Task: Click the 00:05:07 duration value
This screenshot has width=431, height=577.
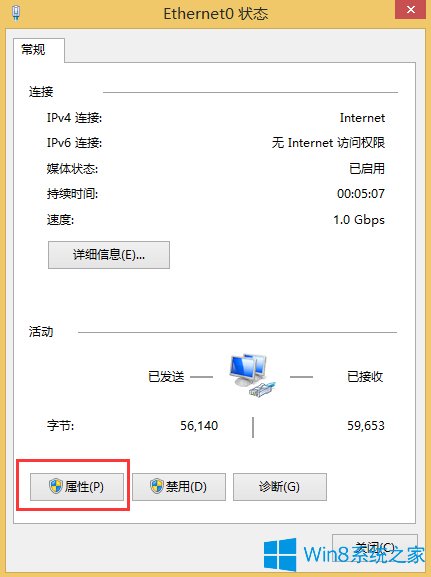Action: pyautogui.click(x=361, y=194)
